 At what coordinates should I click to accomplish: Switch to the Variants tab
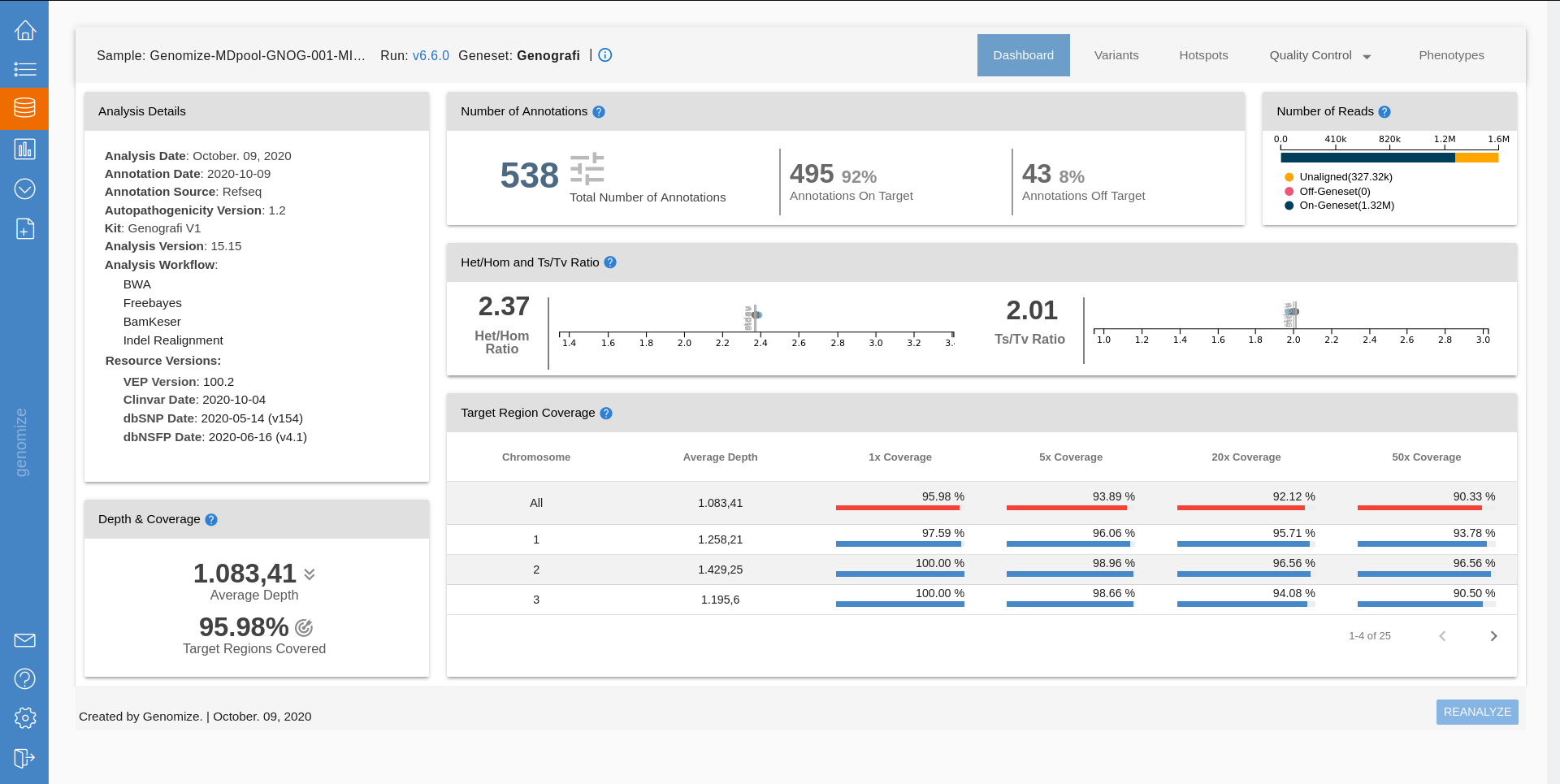1116,55
